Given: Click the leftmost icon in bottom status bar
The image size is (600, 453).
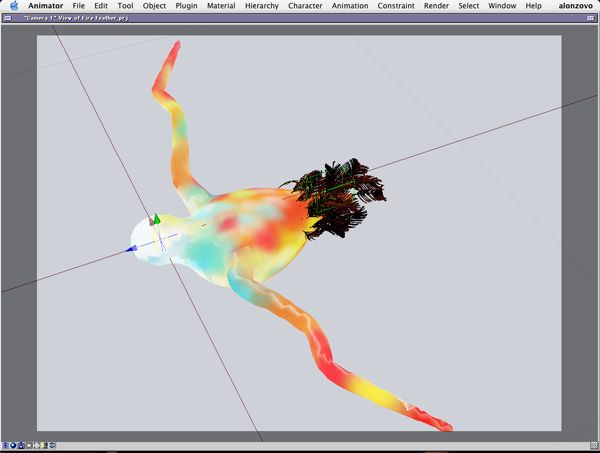Looking at the screenshot, I should (6, 445).
